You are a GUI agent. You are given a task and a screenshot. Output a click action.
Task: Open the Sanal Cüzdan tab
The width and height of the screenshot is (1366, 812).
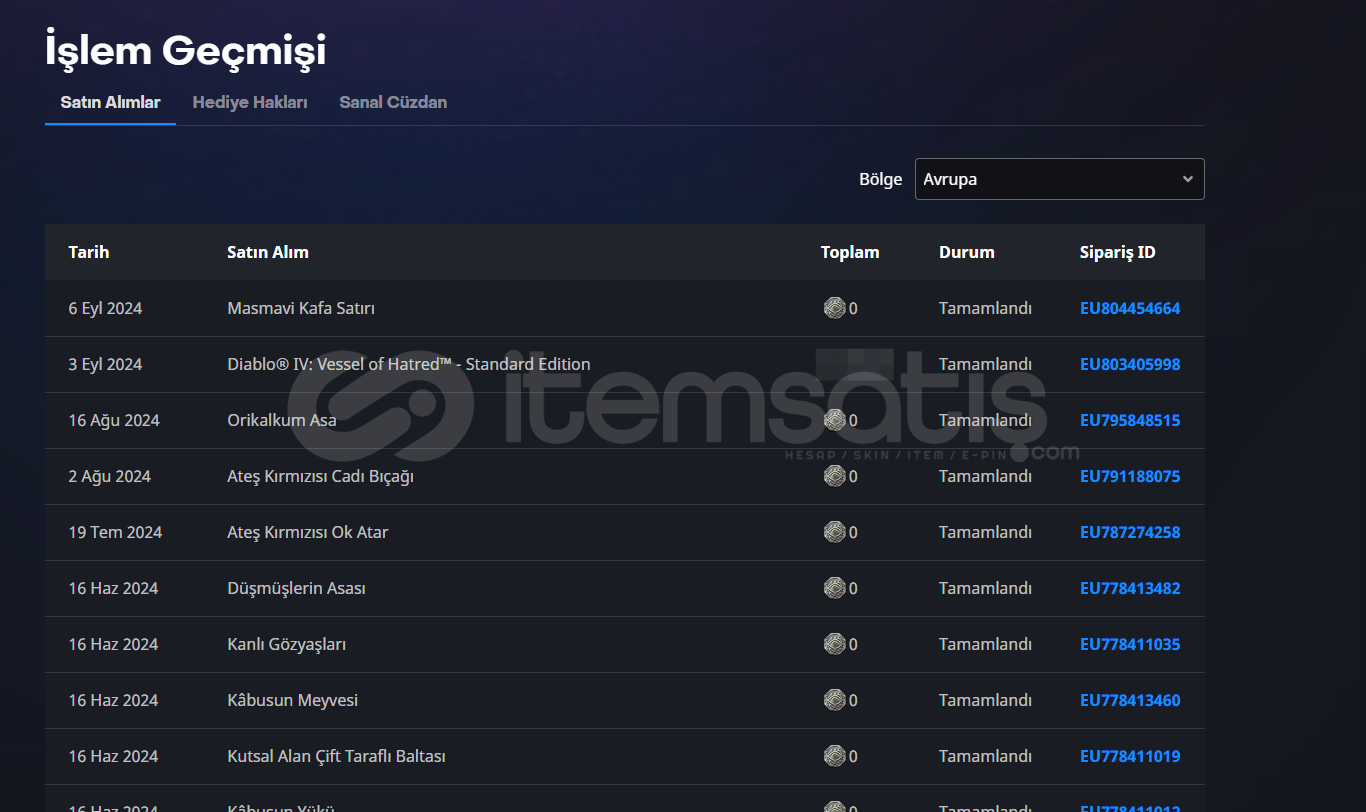click(393, 102)
